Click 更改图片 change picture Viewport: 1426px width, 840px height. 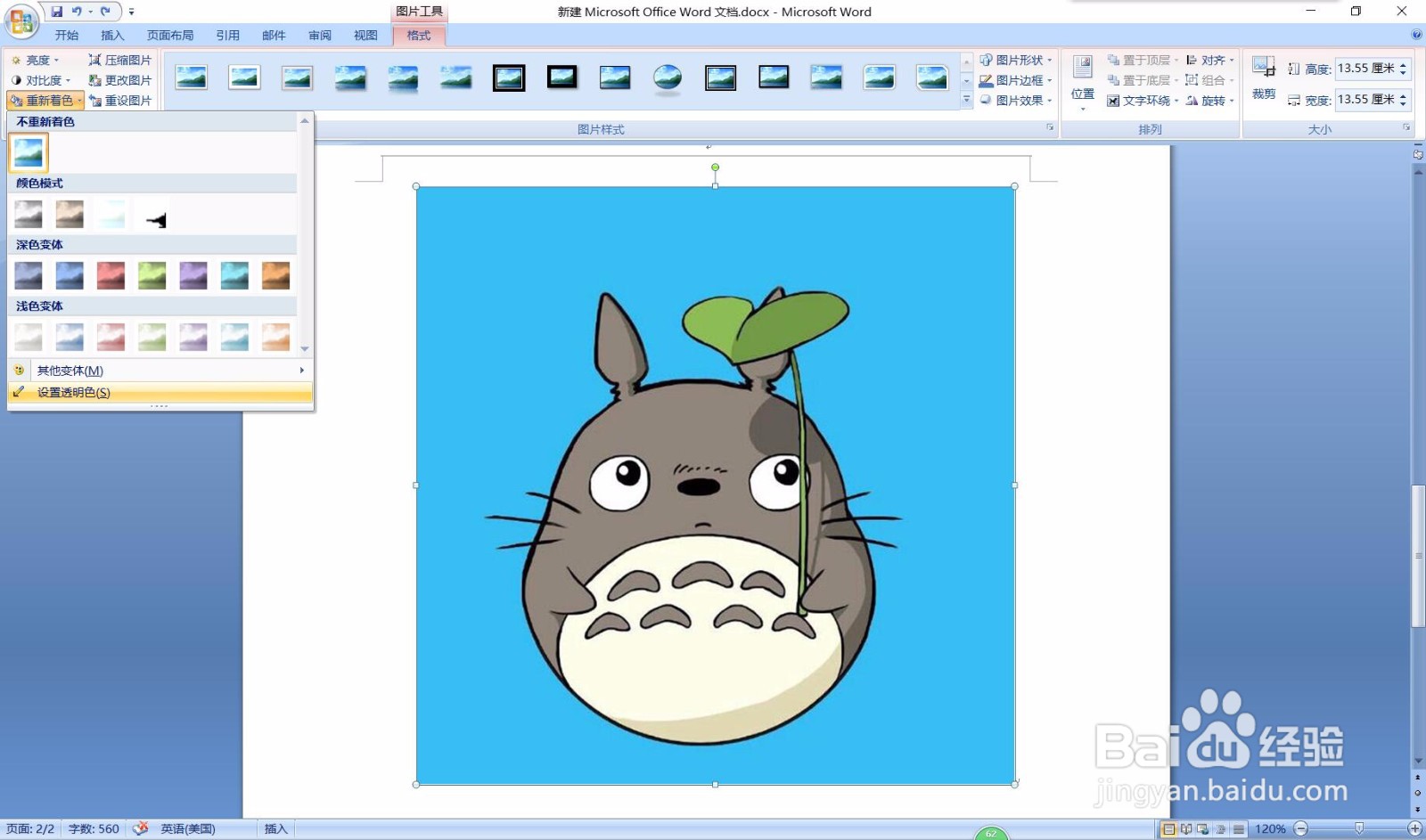coord(120,80)
